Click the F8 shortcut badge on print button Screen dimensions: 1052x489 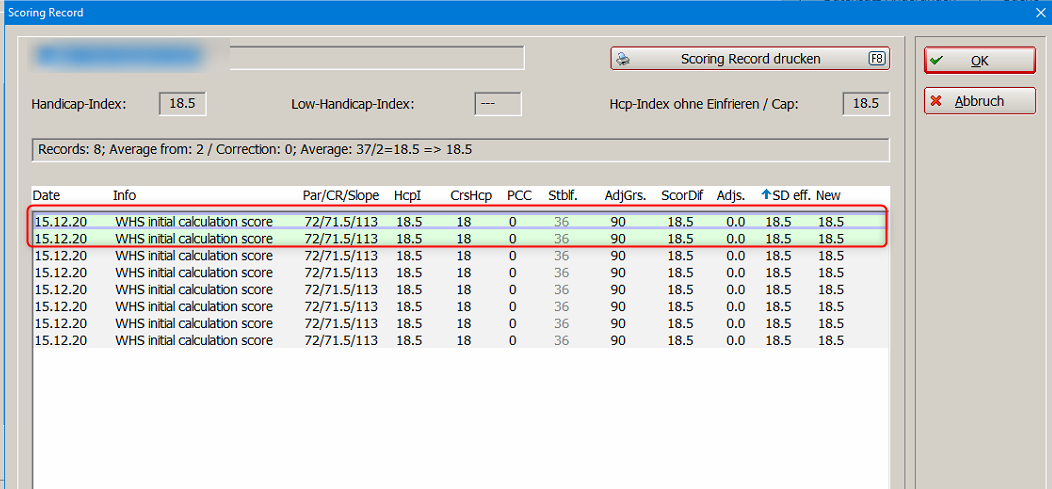tap(876, 59)
